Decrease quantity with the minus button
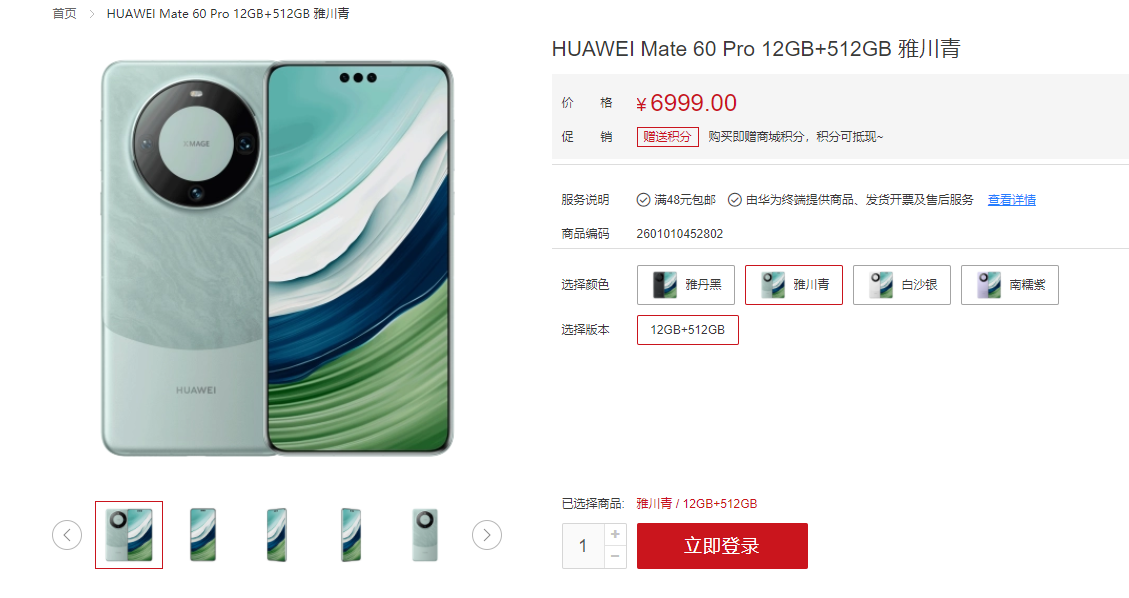 615,556
